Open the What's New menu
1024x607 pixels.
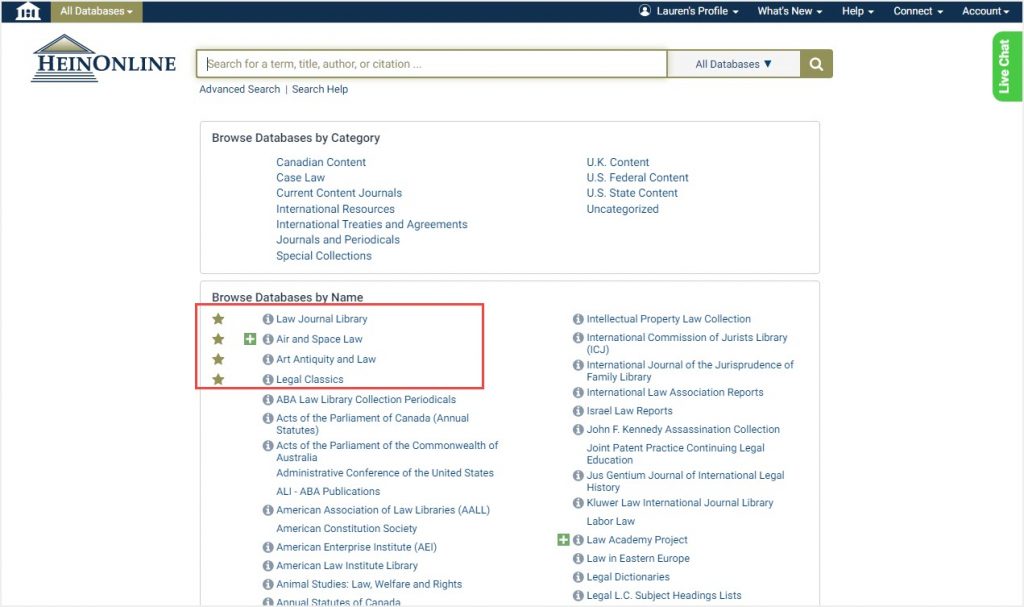point(790,11)
